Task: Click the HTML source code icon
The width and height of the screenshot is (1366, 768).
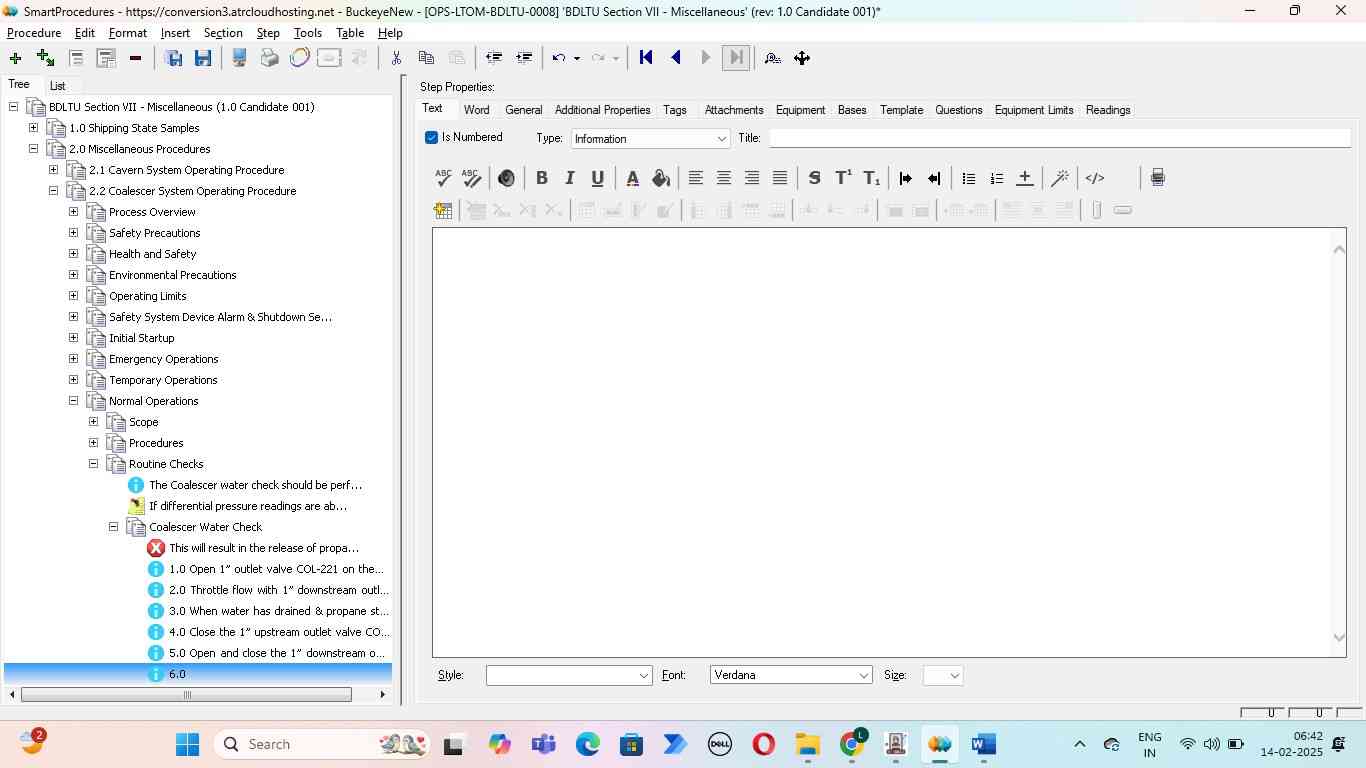Action: pyautogui.click(x=1095, y=178)
